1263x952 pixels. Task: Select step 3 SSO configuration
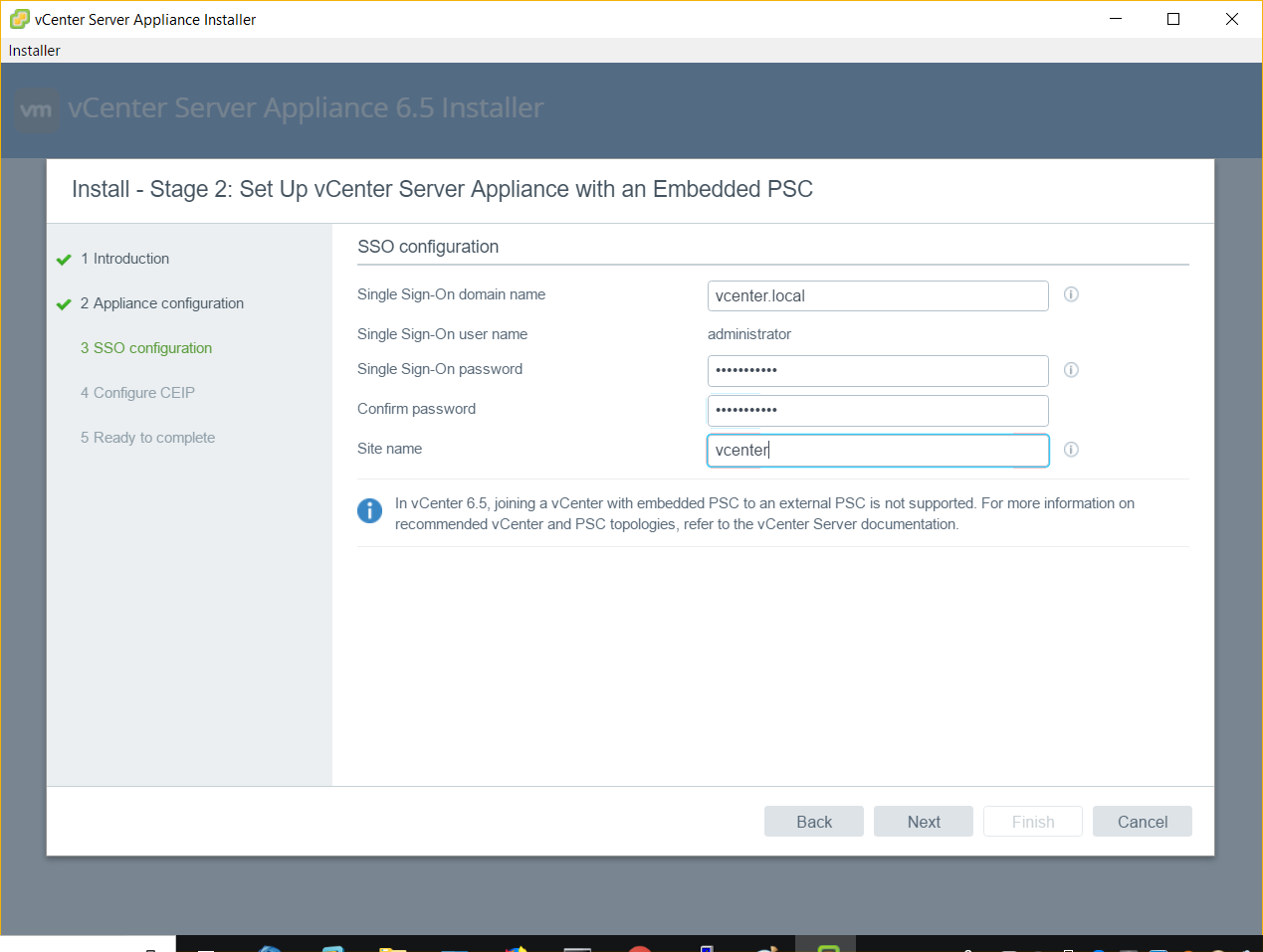146,348
